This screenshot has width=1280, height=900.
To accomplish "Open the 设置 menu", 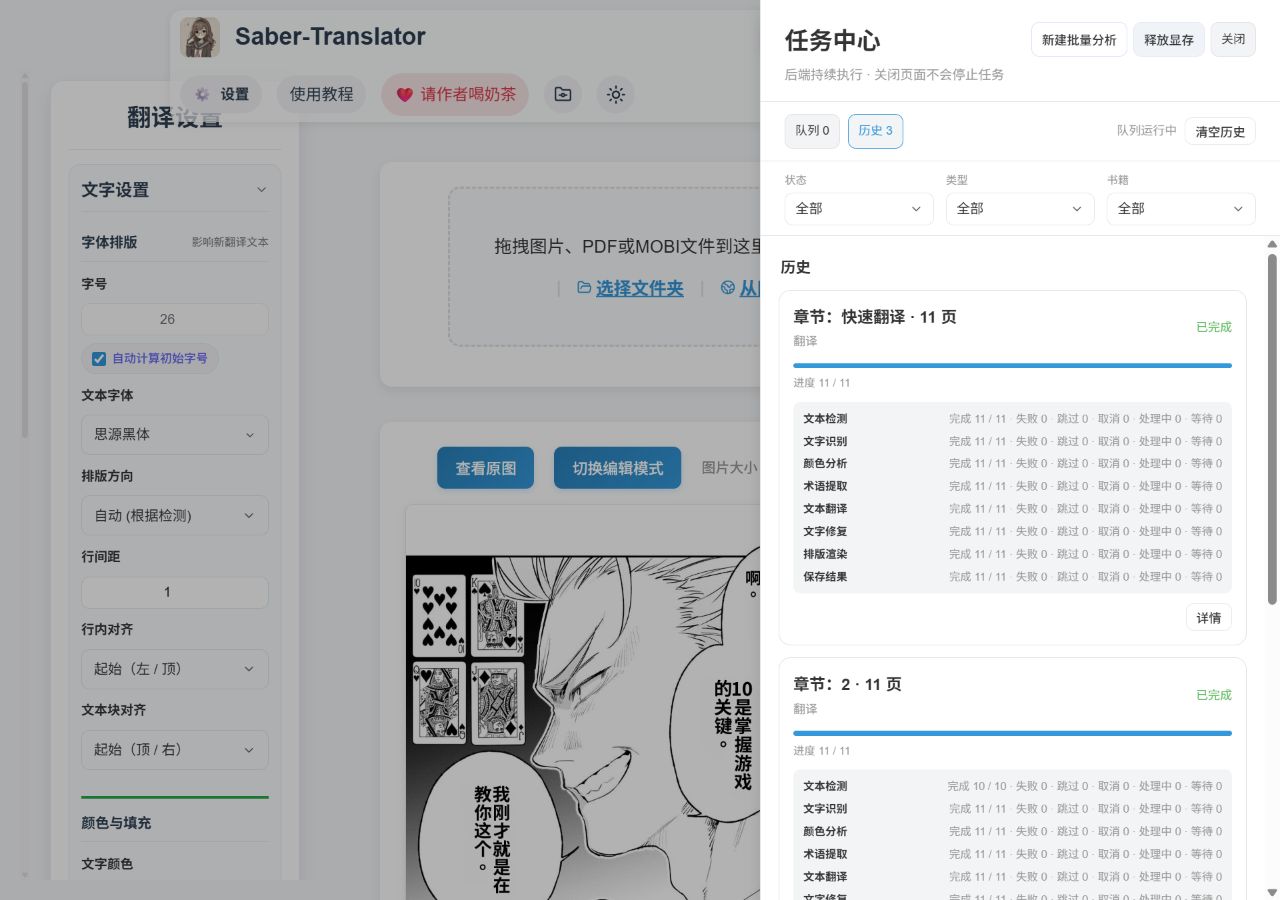I will tap(221, 94).
